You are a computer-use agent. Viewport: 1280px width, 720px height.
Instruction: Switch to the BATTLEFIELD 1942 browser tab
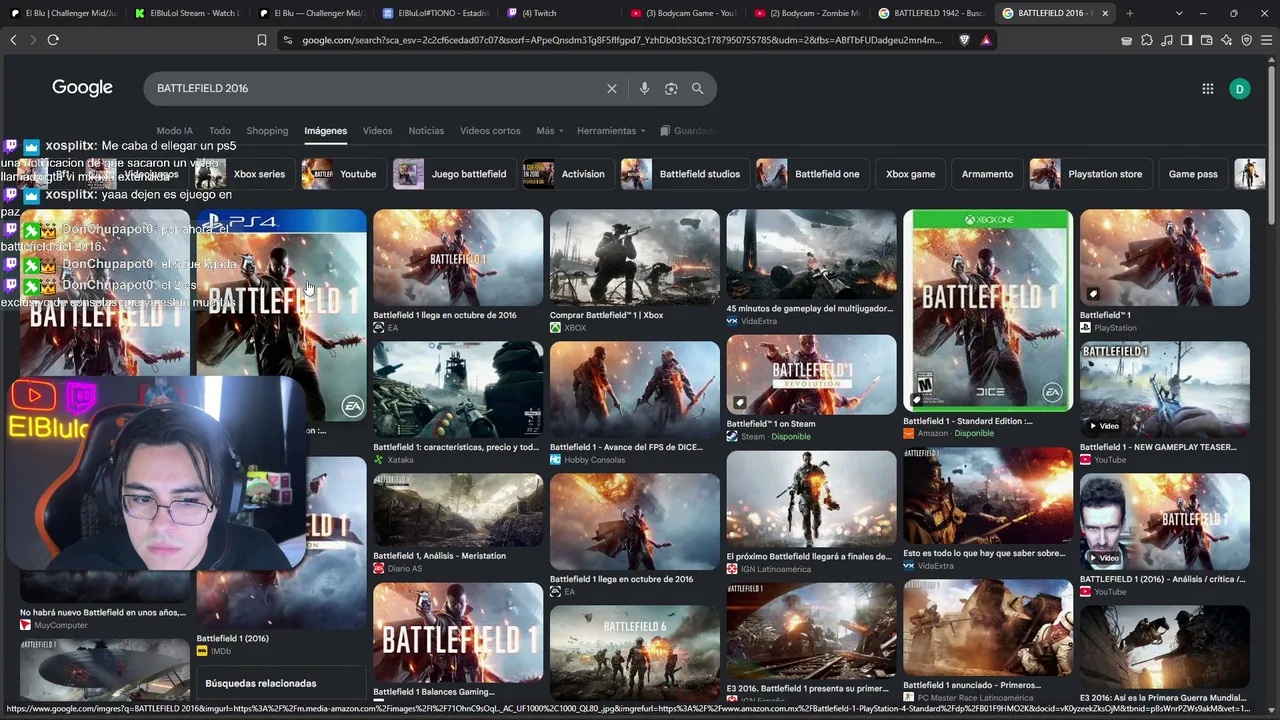(931, 13)
